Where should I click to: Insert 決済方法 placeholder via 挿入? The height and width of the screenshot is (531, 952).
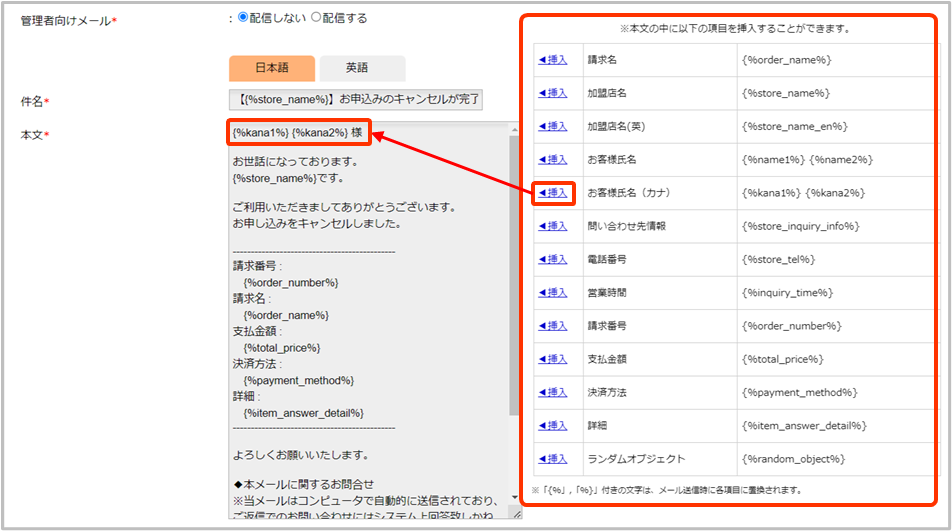pyautogui.click(x=553, y=392)
